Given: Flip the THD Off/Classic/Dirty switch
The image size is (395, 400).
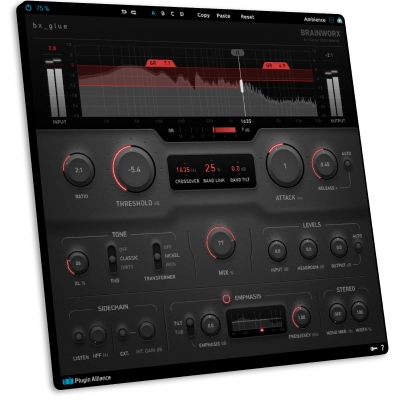Looking at the screenshot, I should (x=112, y=259).
